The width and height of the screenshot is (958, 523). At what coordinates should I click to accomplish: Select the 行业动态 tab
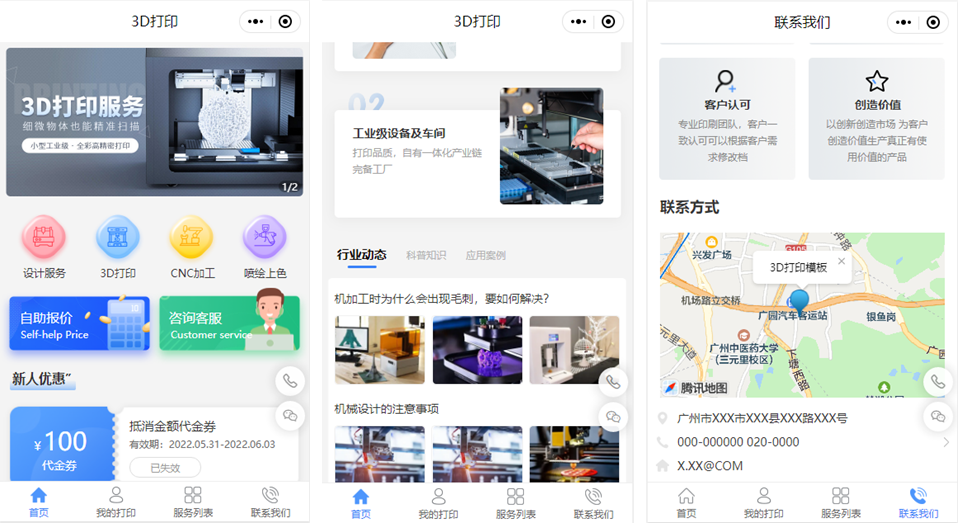coord(362,255)
